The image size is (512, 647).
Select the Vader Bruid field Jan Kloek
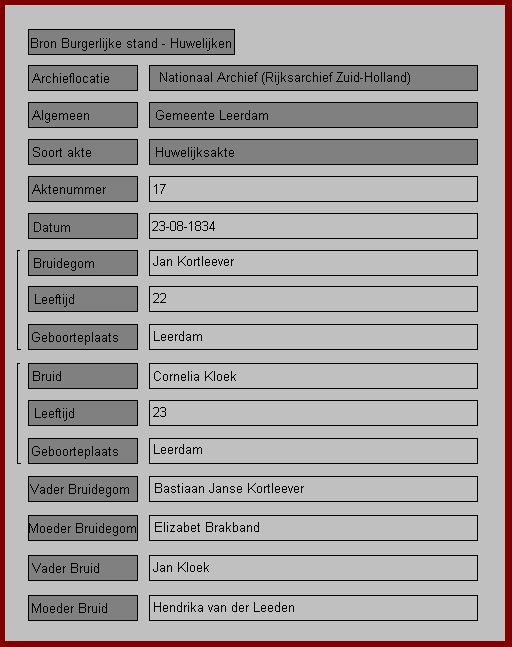click(313, 568)
